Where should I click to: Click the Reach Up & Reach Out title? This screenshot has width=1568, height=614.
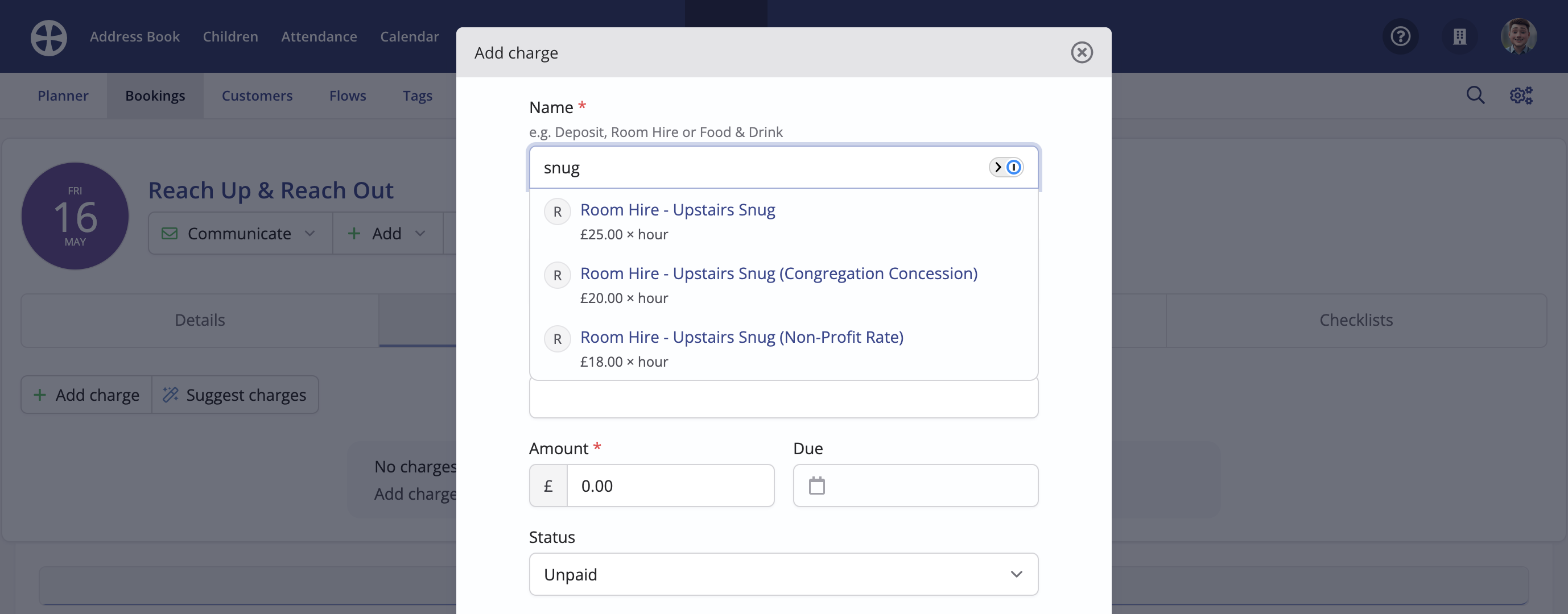[271, 190]
